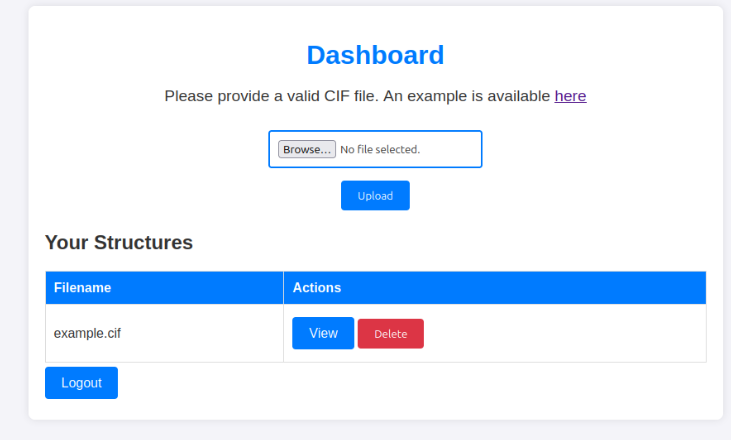This screenshot has height=440, width=731.
Task: Click blank area right of the Logout button
Action: (x=400, y=384)
